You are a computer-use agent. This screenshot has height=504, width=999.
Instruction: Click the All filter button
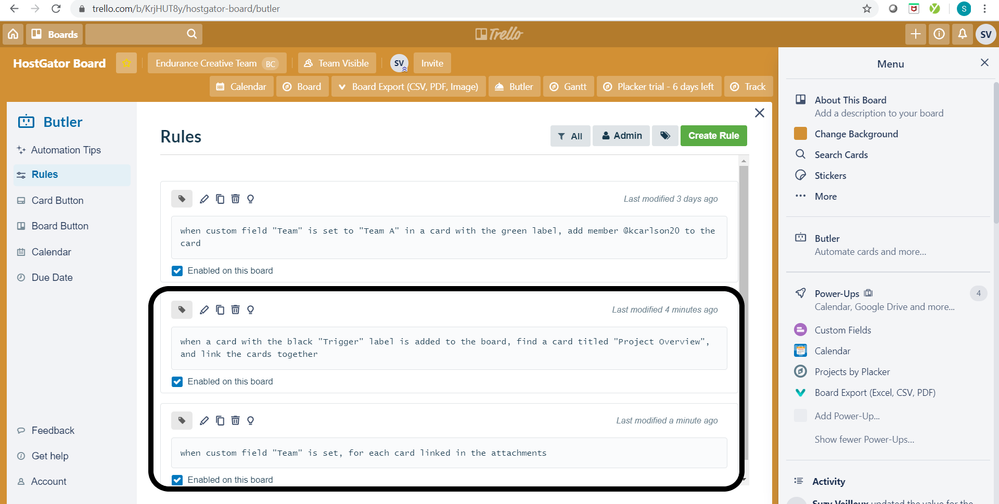click(x=570, y=136)
